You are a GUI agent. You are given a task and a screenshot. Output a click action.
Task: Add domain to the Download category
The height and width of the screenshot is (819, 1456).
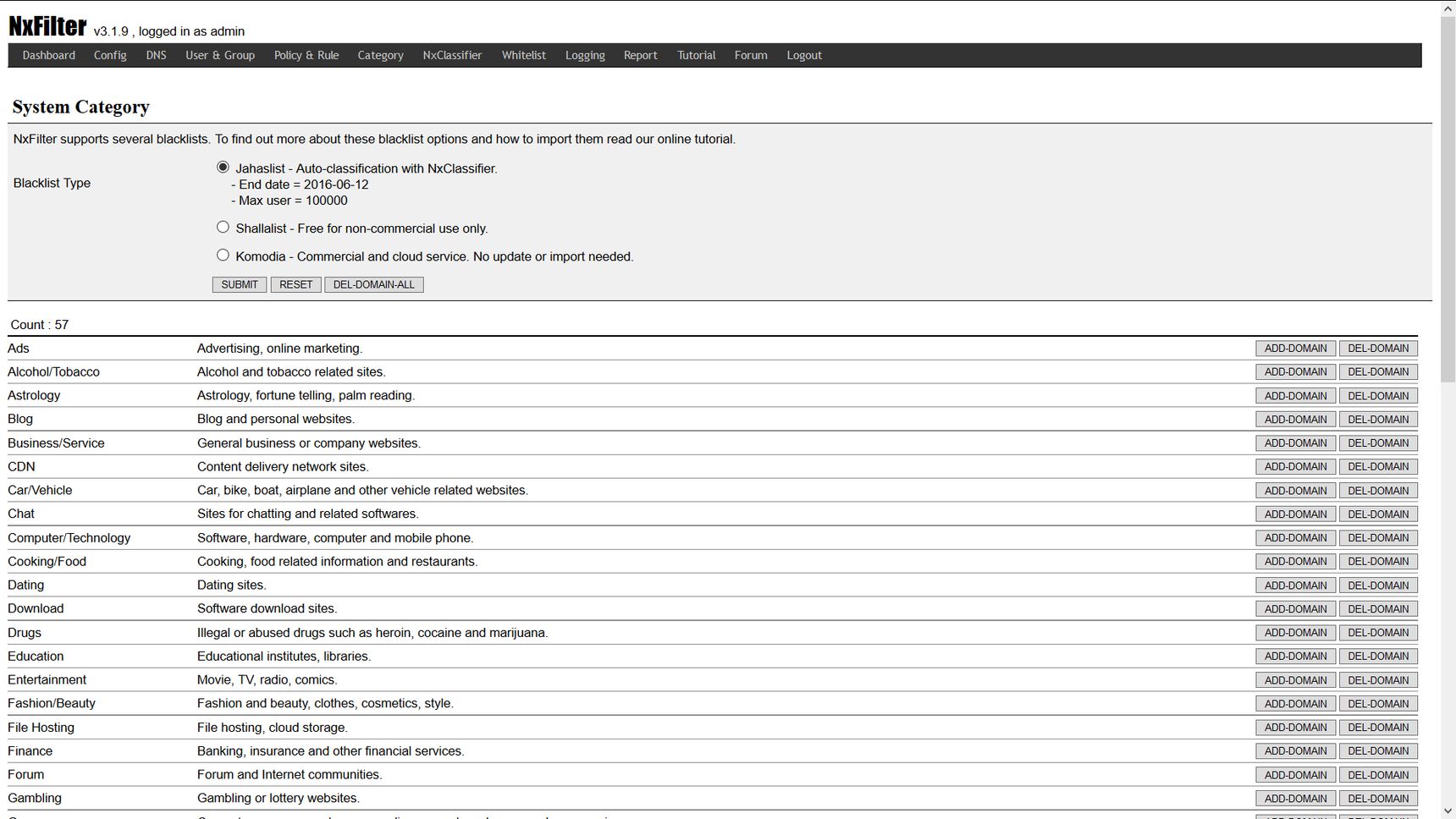pos(1295,609)
